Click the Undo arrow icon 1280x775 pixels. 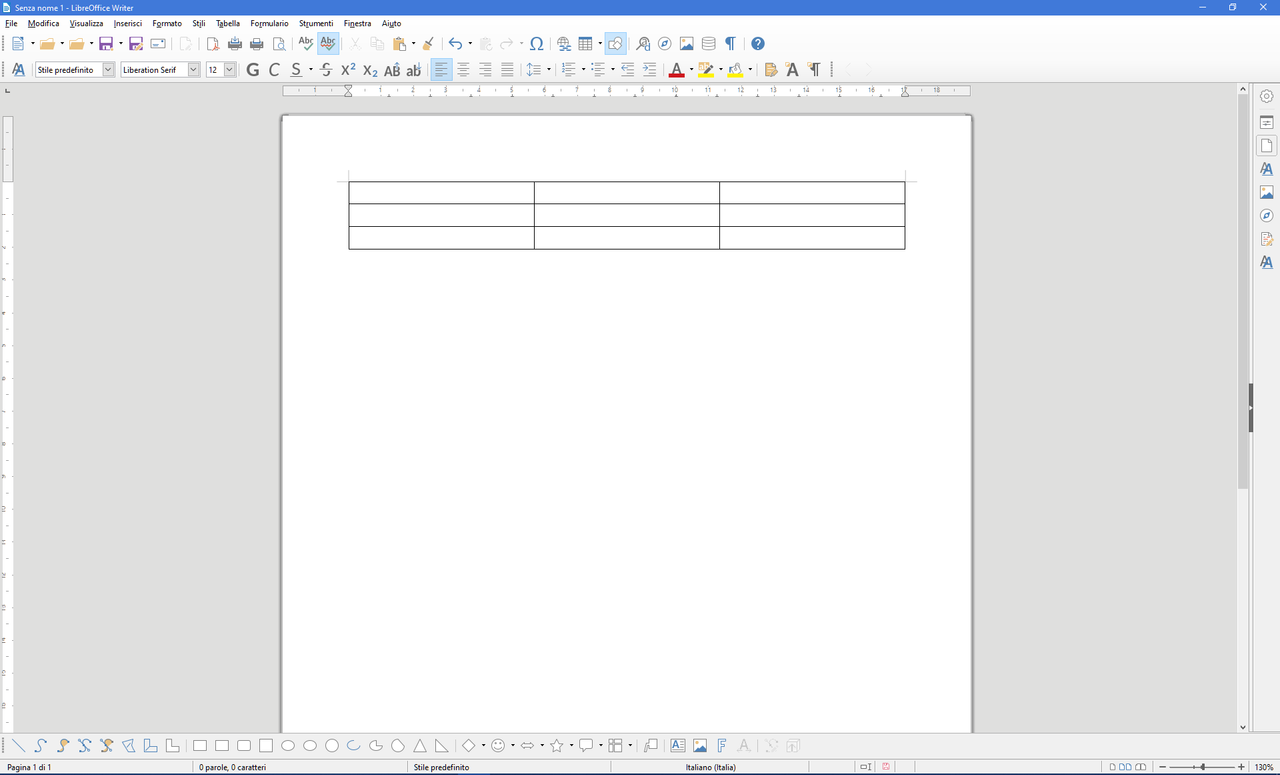pyautogui.click(x=455, y=44)
